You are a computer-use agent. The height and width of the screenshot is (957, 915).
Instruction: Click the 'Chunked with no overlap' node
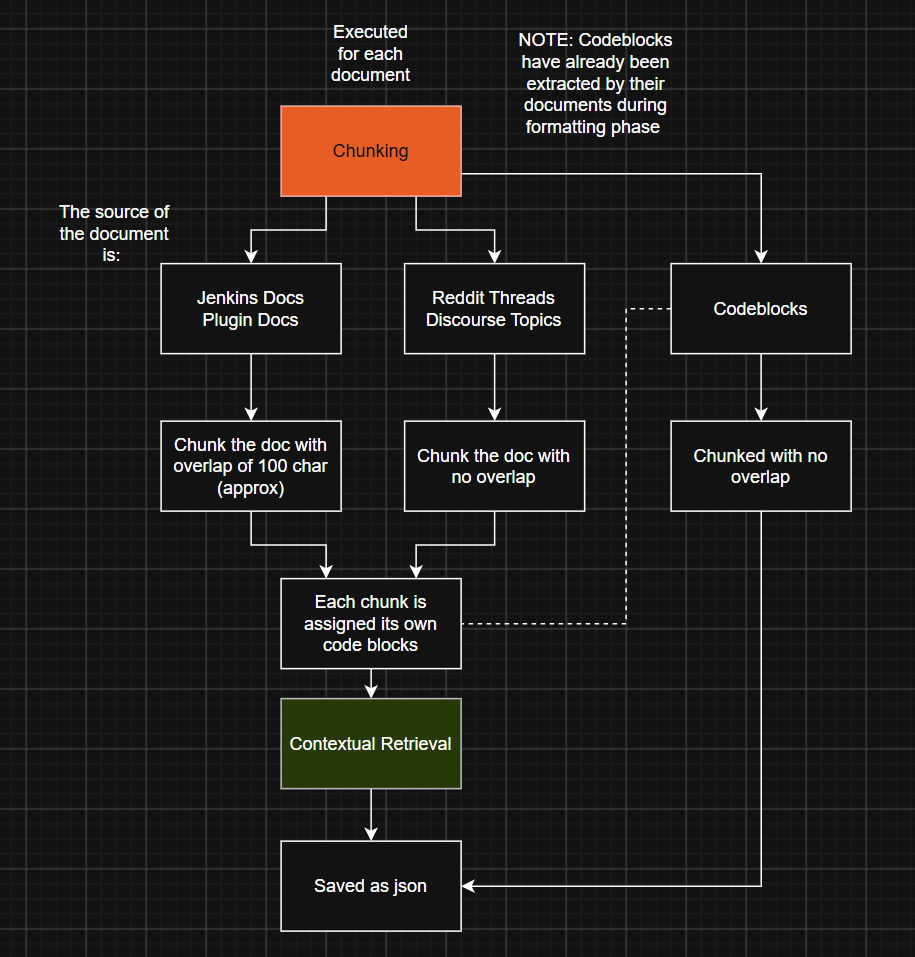(761, 466)
